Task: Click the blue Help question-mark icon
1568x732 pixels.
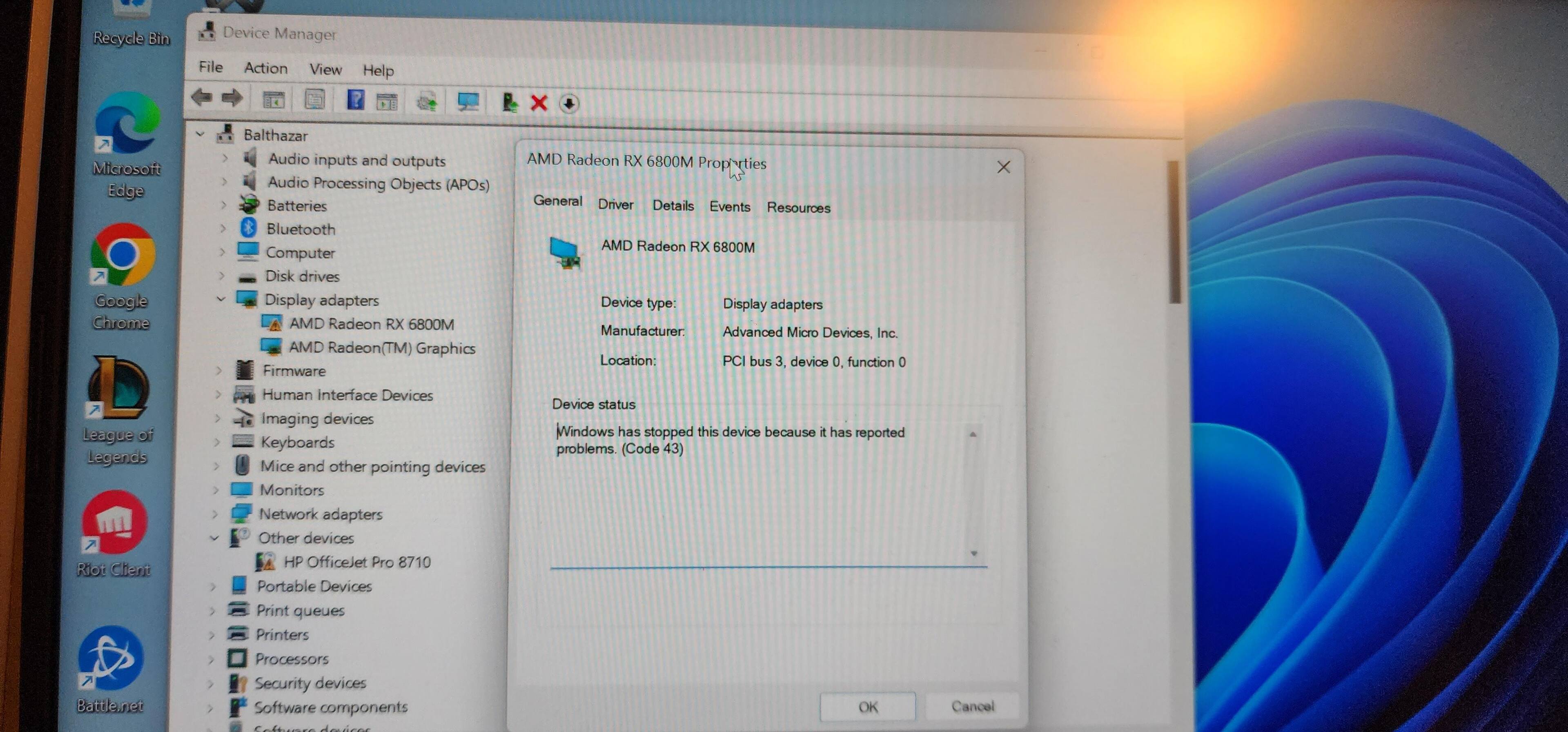Action: 356,99
